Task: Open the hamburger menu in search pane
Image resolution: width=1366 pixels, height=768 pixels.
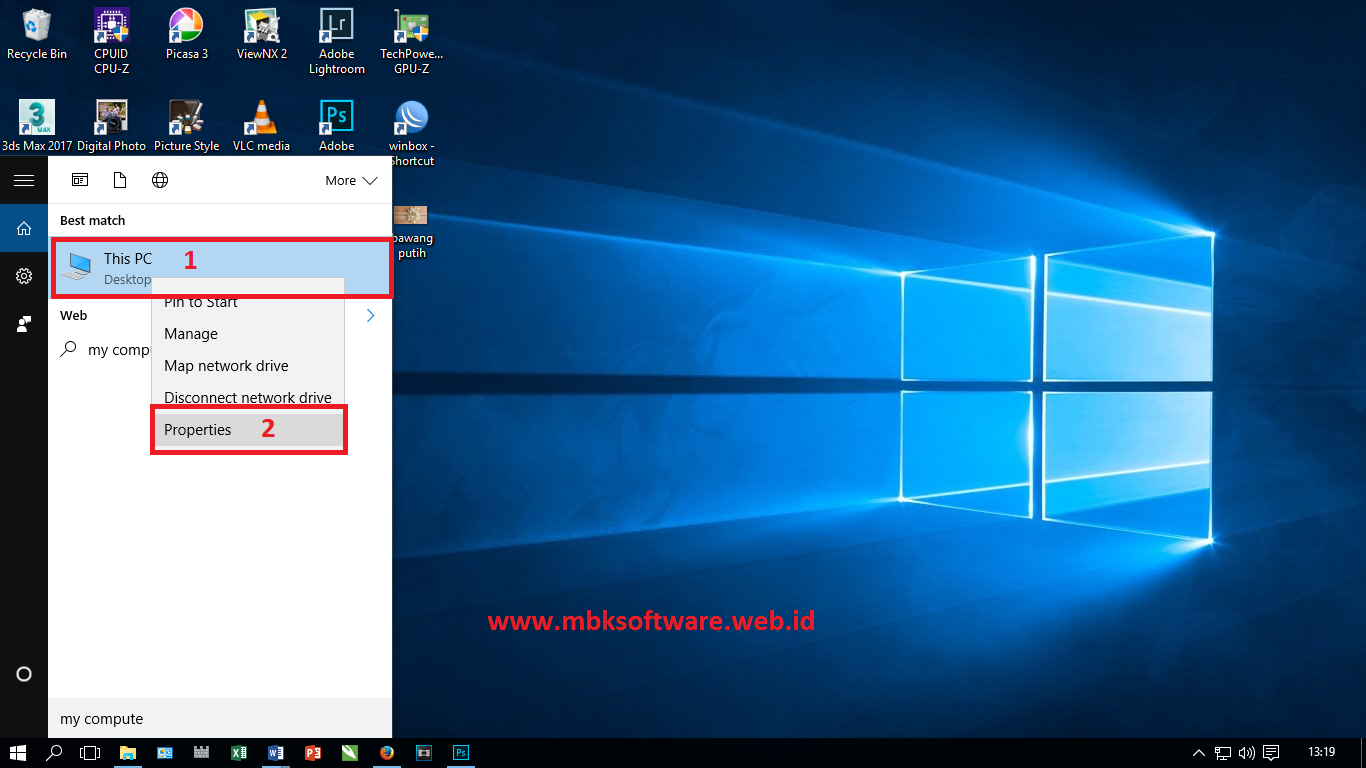Action: click(x=24, y=180)
